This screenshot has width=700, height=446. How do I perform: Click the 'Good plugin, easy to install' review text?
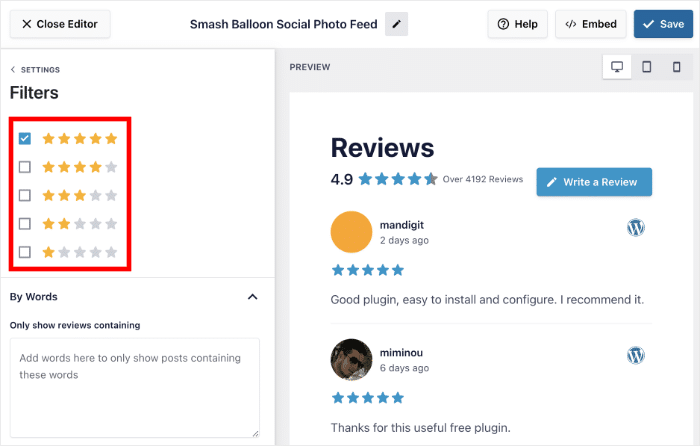(x=487, y=300)
